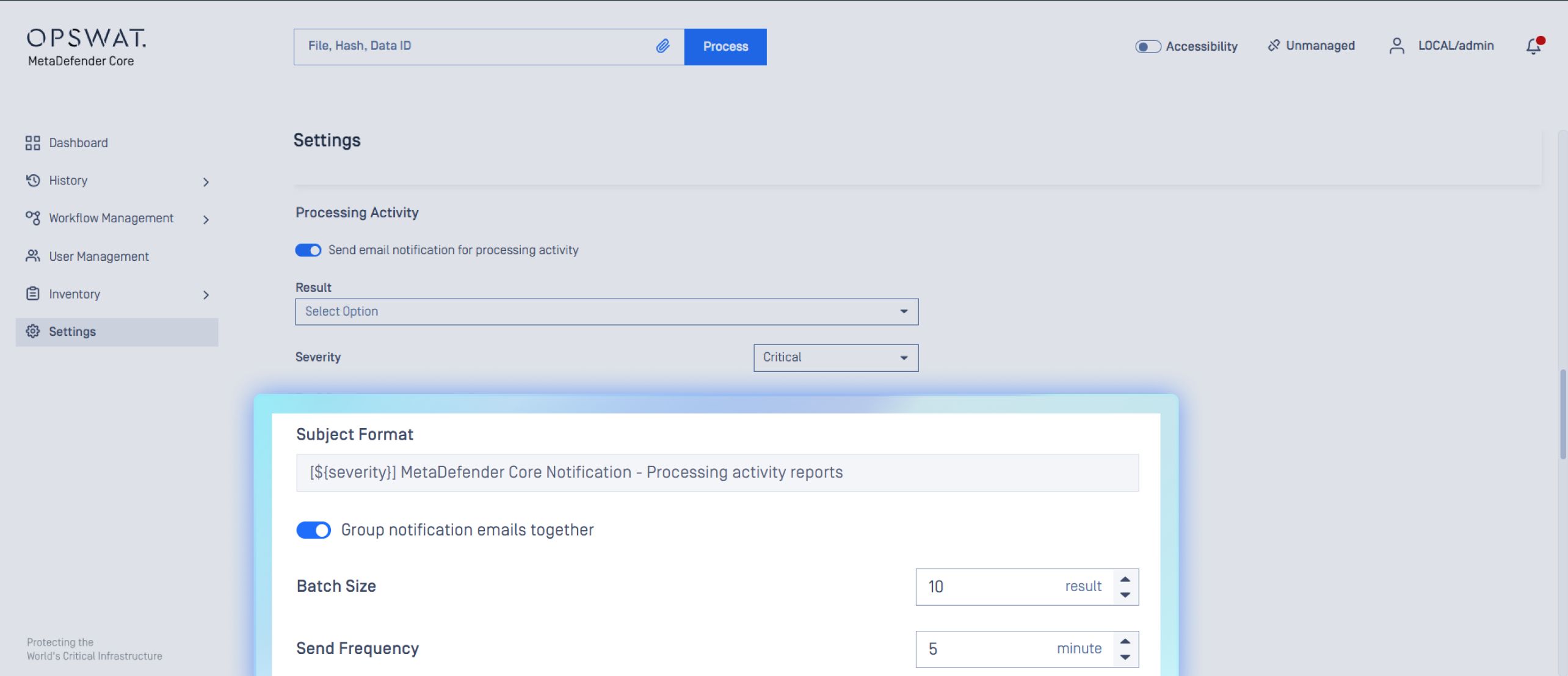This screenshot has height=676, width=1568.
Task: Increase Batch Size with up arrow
Action: 1125,580
